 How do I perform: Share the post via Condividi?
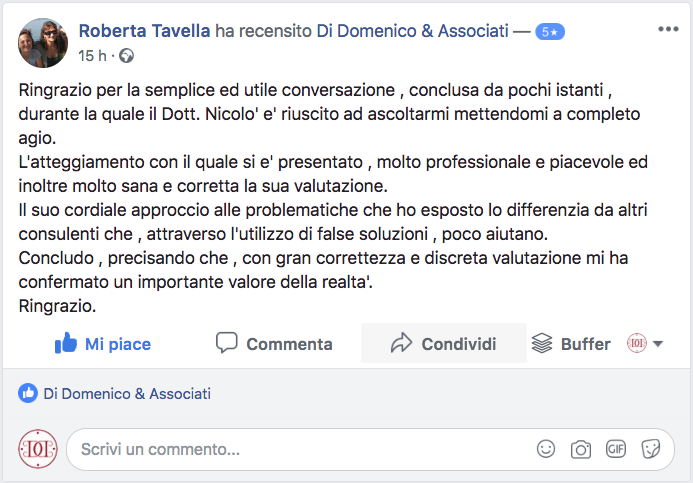pos(444,344)
